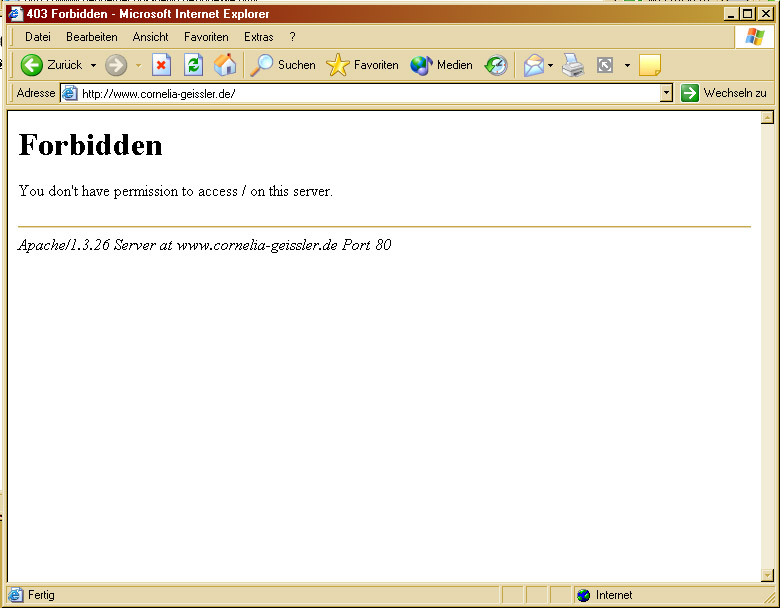Stop loading with the red X icon
Viewport: 780px width, 608px height.
pyautogui.click(x=161, y=65)
